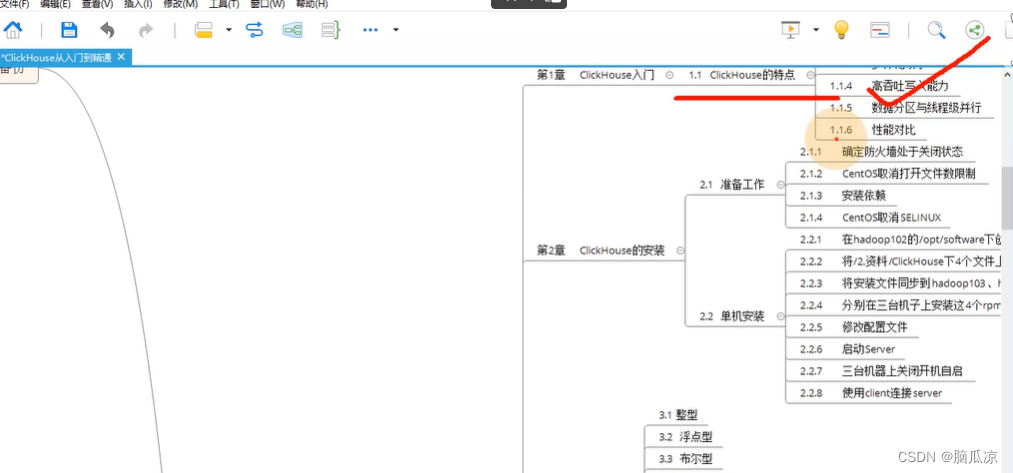The width and height of the screenshot is (1013, 473).
Task: Select topic 2.1.1 确定防火墙处于关闭状态
Action: (x=881, y=152)
